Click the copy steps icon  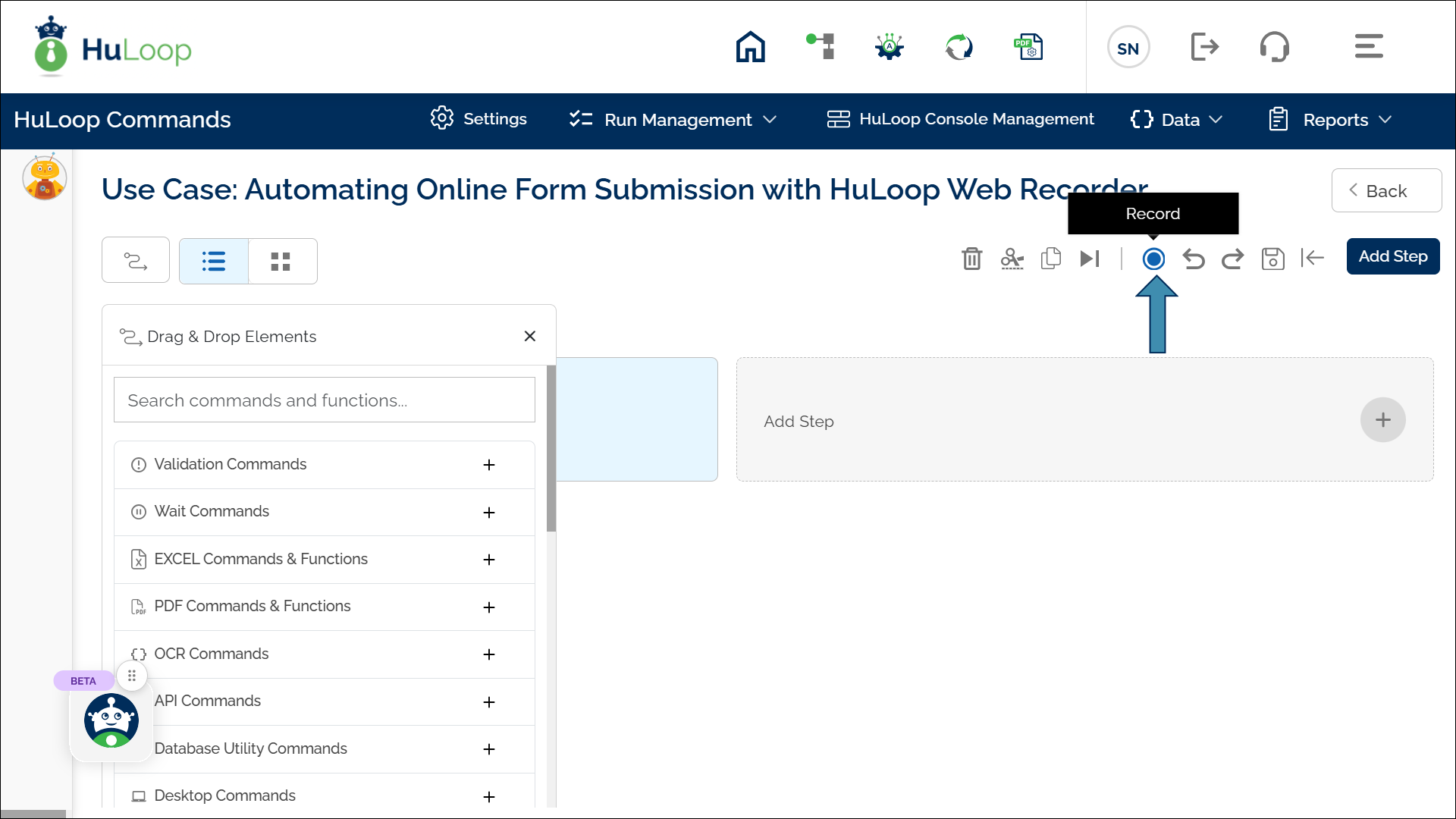(x=1051, y=259)
